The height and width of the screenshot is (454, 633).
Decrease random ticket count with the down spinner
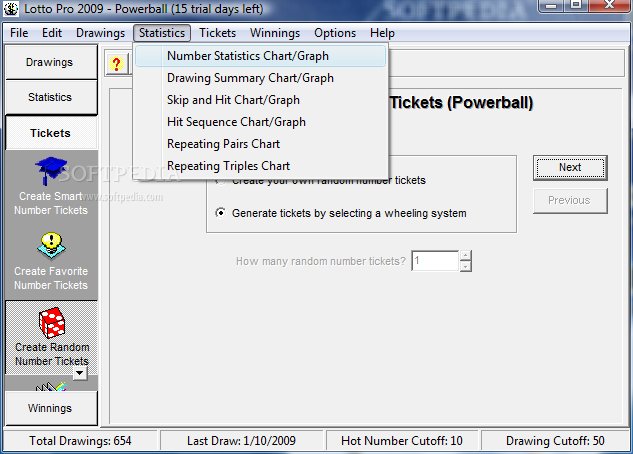point(465,266)
